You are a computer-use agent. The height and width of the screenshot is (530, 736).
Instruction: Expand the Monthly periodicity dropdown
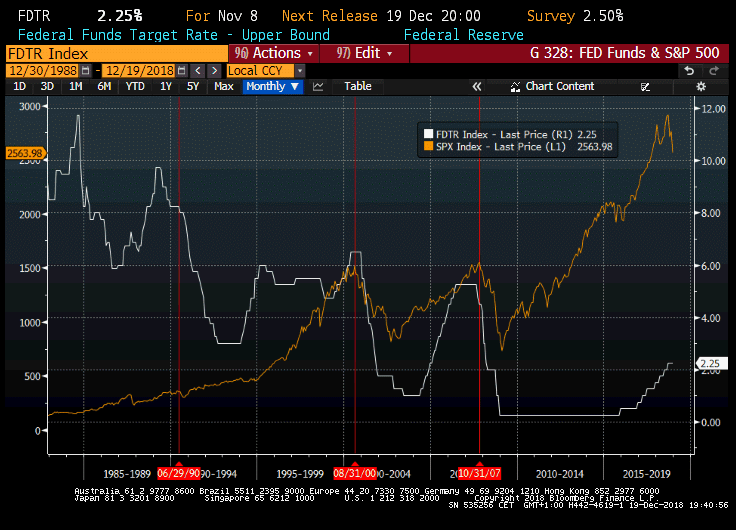point(273,87)
